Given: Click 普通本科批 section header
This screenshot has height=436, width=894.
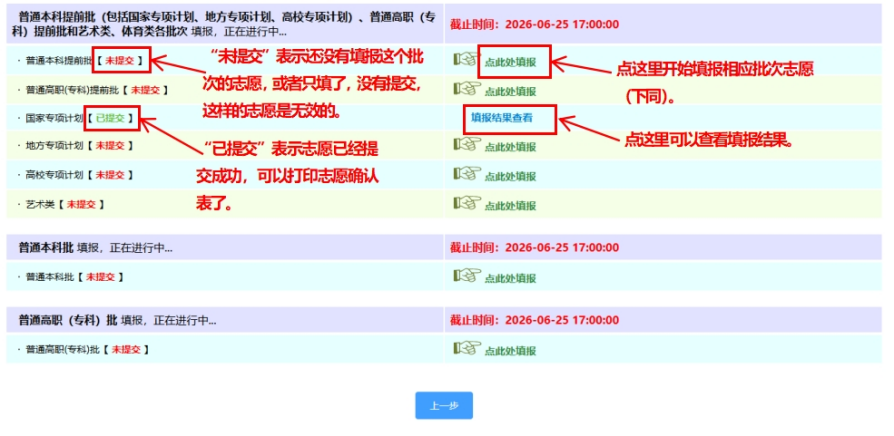Looking at the screenshot, I should [46, 247].
